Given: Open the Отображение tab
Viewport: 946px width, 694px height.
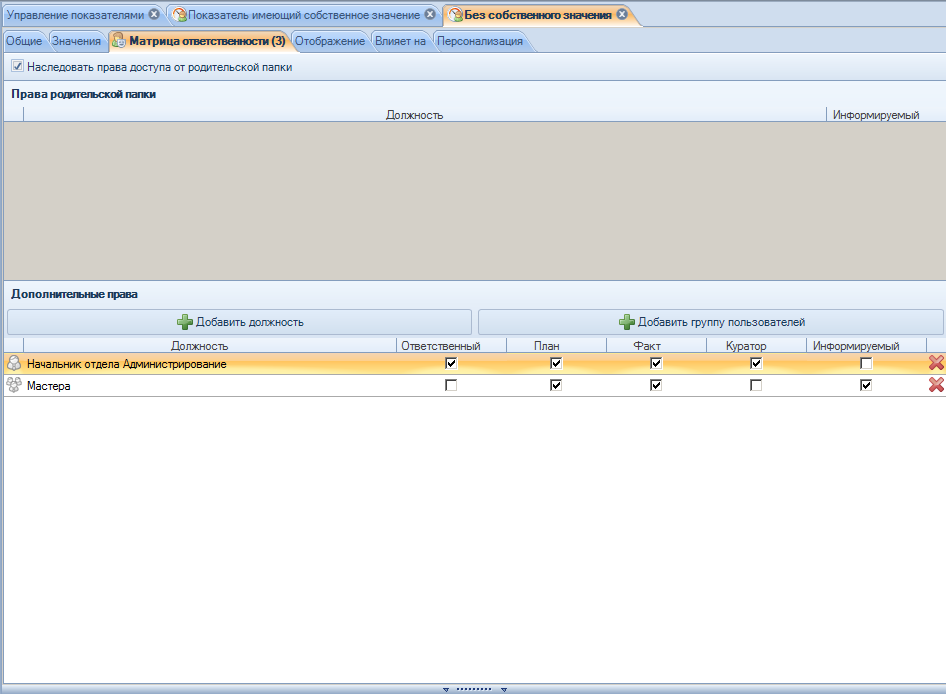Looking at the screenshot, I should 329,41.
